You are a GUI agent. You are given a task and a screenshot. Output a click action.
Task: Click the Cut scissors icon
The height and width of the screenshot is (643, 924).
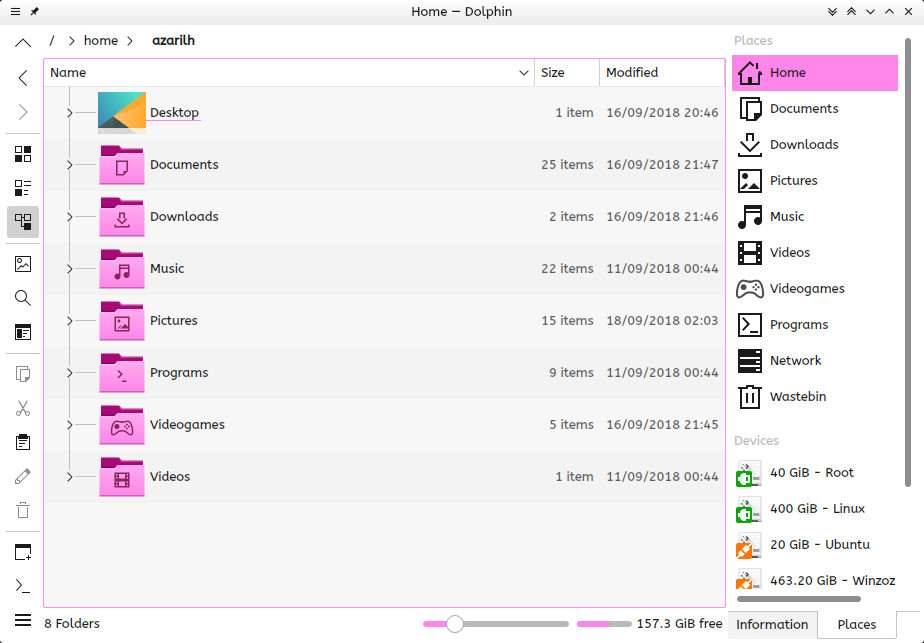(x=23, y=408)
